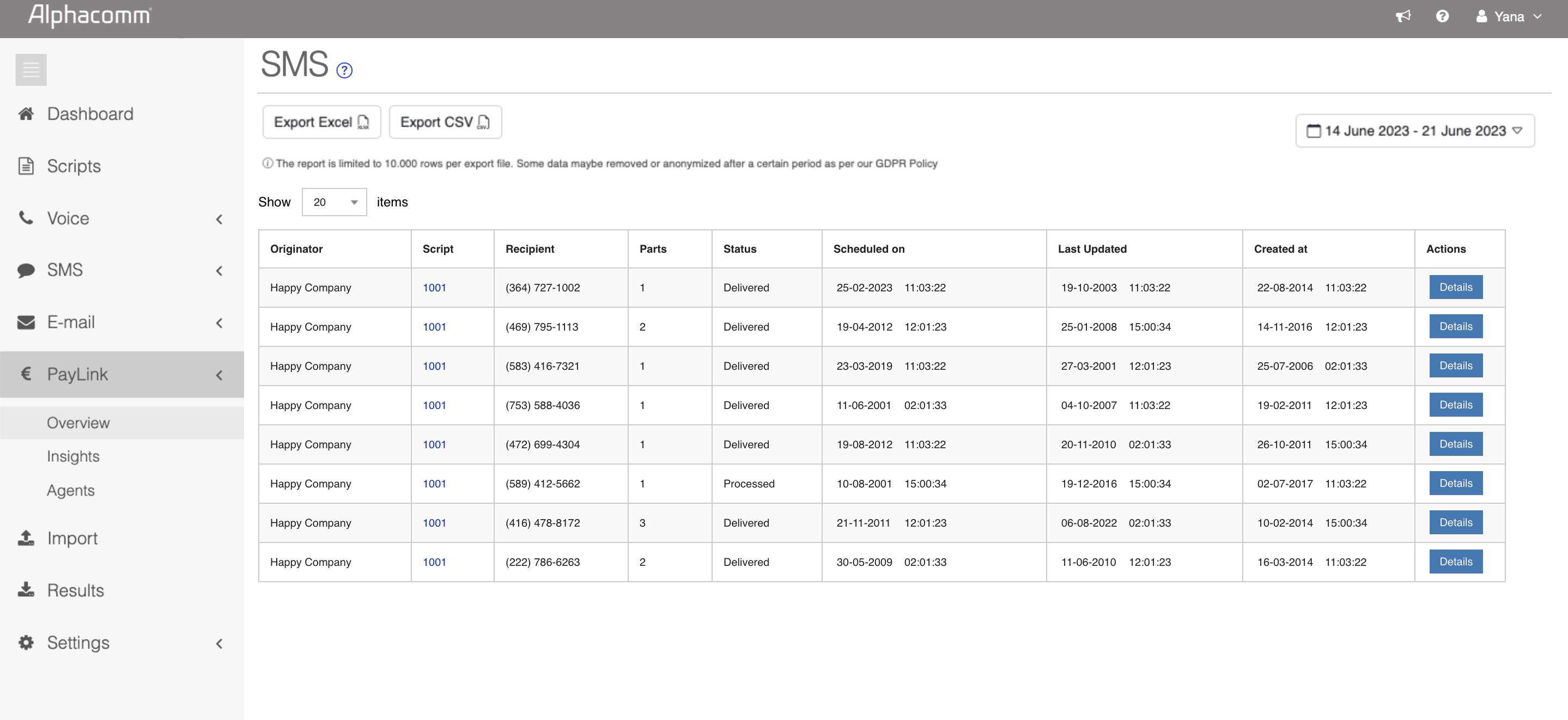The width and height of the screenshot is (1568, 720).
Task: Open the Yana user dropdown
Action: click(1509, 16)
